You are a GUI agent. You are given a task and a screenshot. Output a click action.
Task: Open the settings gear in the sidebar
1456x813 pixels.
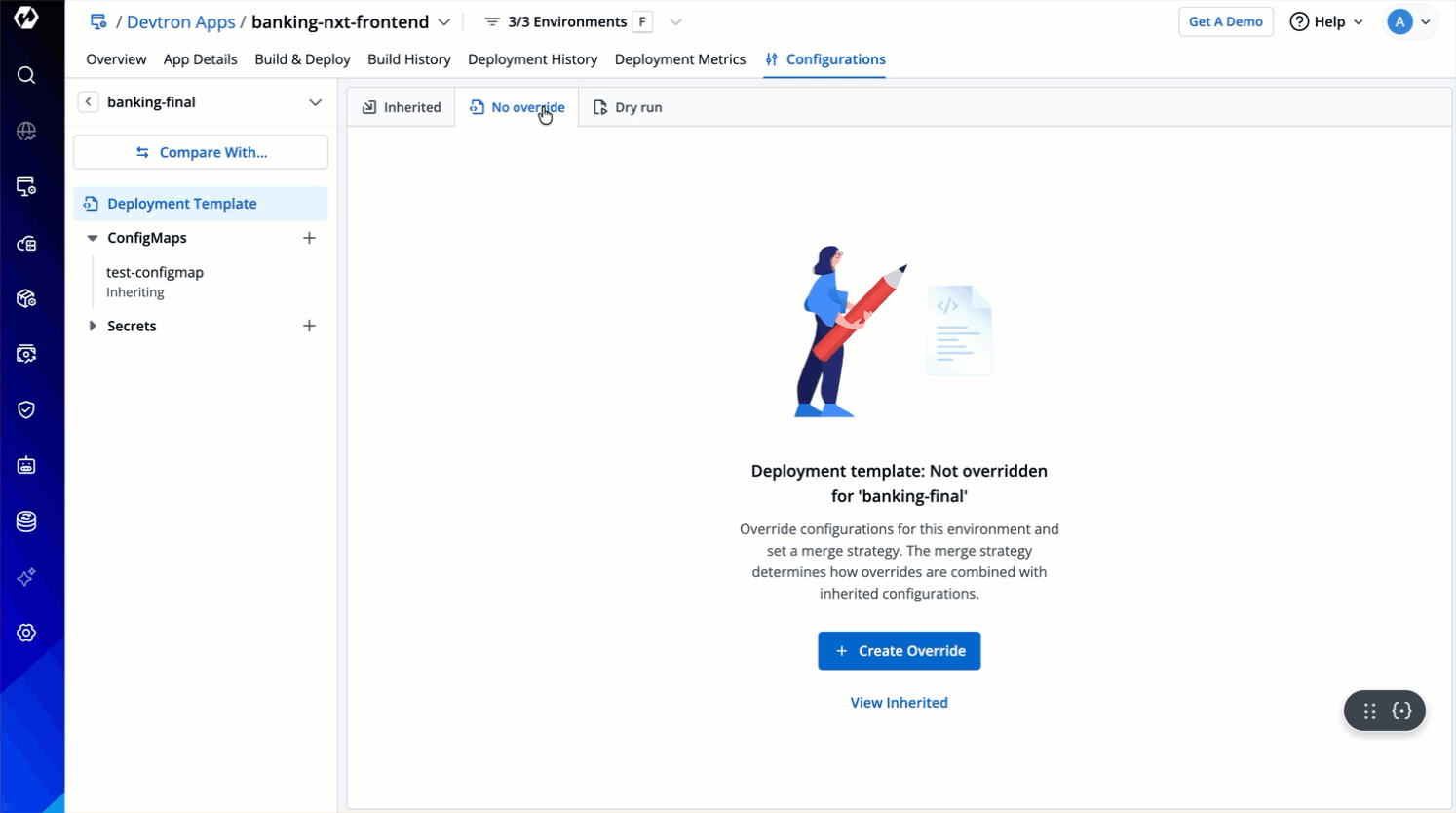26,633
